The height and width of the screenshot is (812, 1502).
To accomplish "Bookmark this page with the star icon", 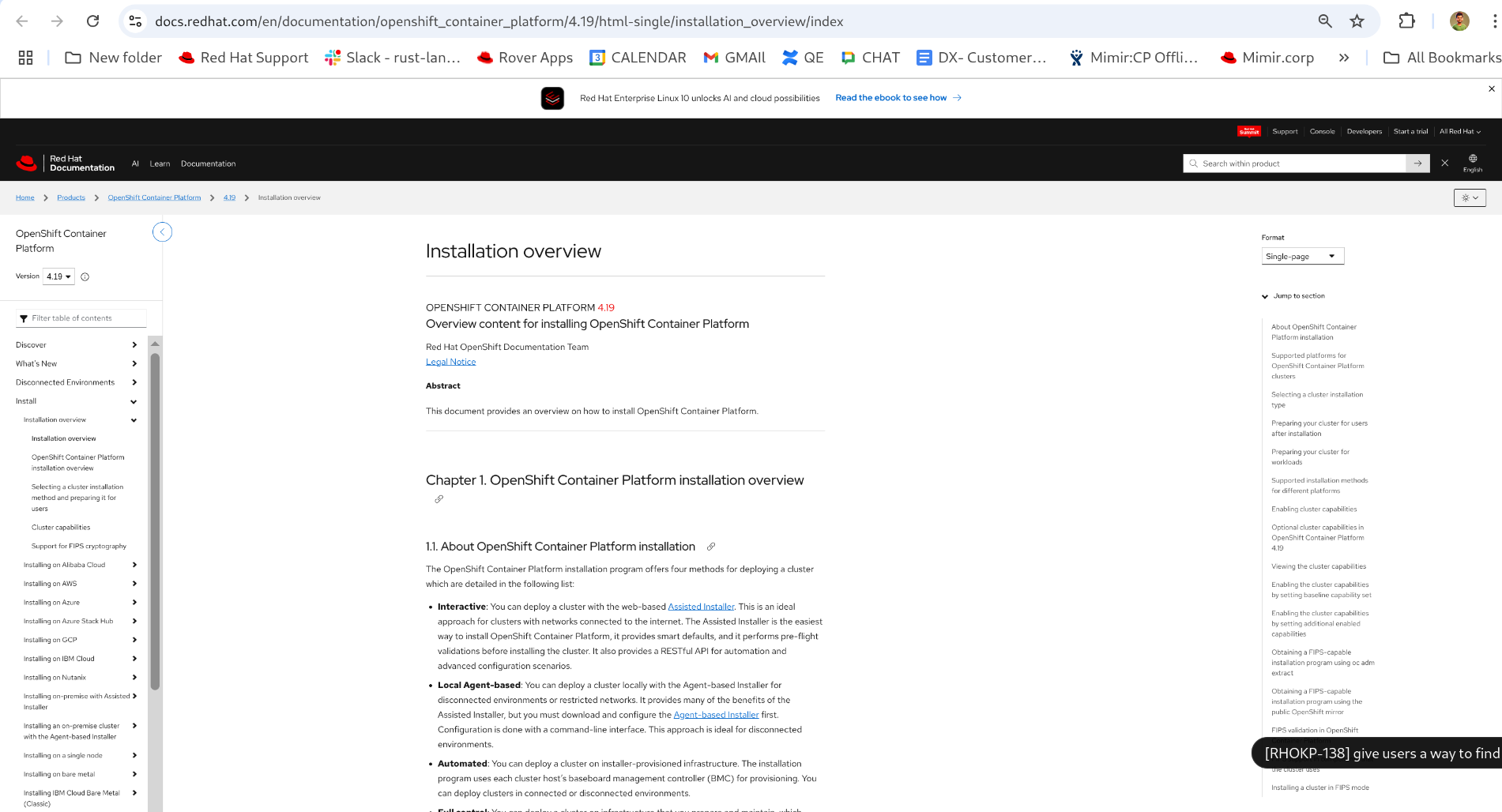I will coord(1357,21).
